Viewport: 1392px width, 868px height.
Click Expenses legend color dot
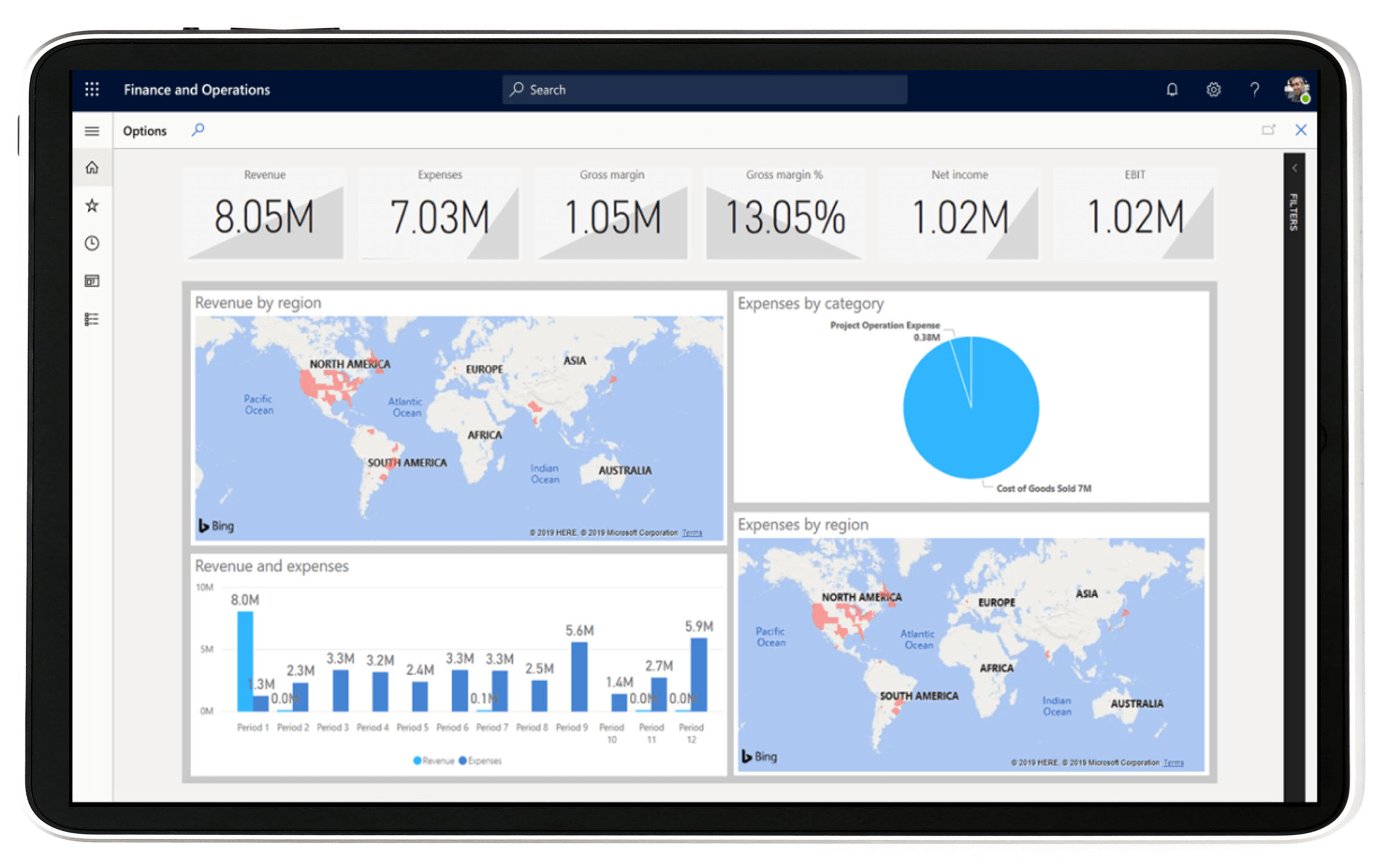point(463,761)
